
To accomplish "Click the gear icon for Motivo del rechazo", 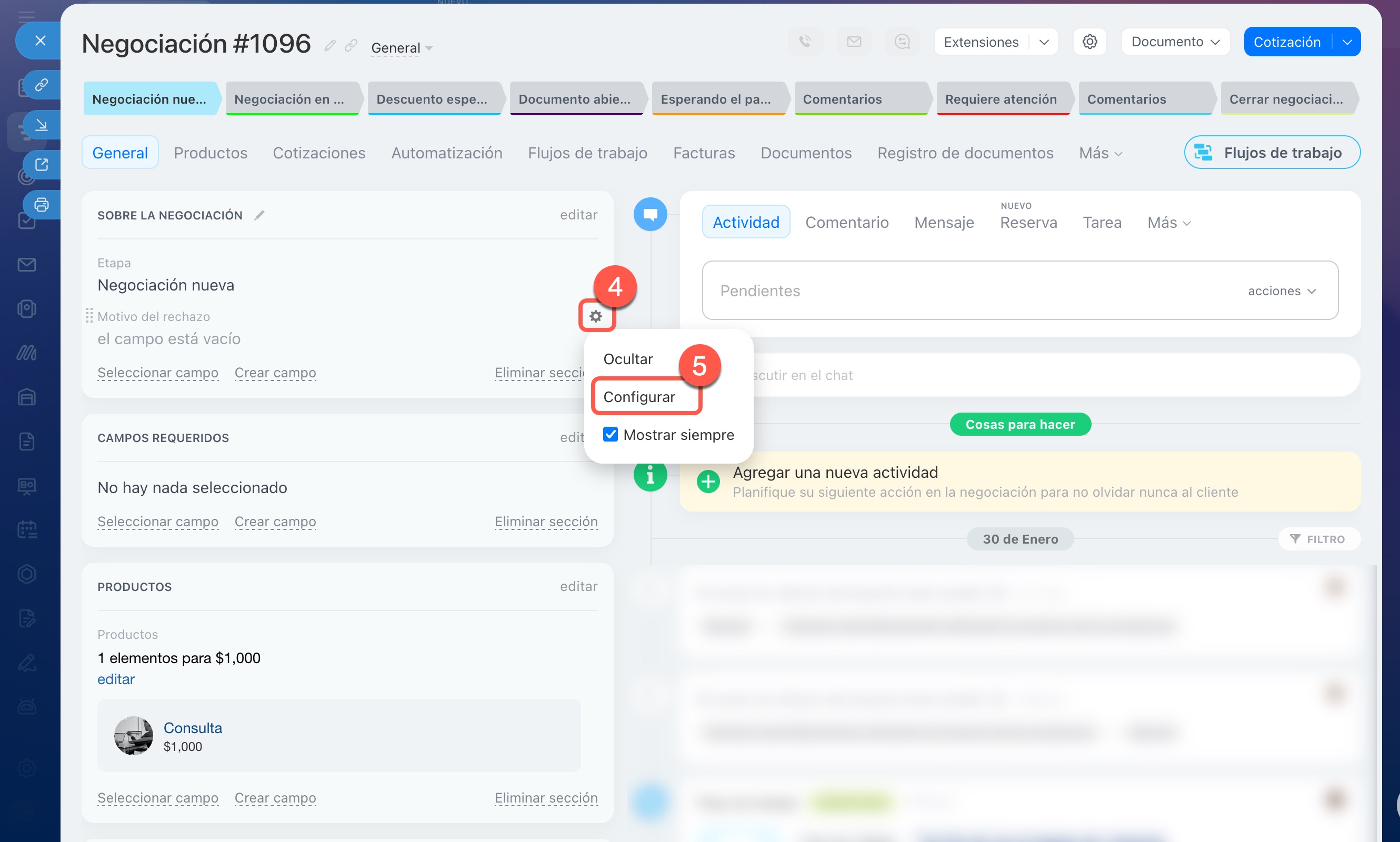I will 595,317.
